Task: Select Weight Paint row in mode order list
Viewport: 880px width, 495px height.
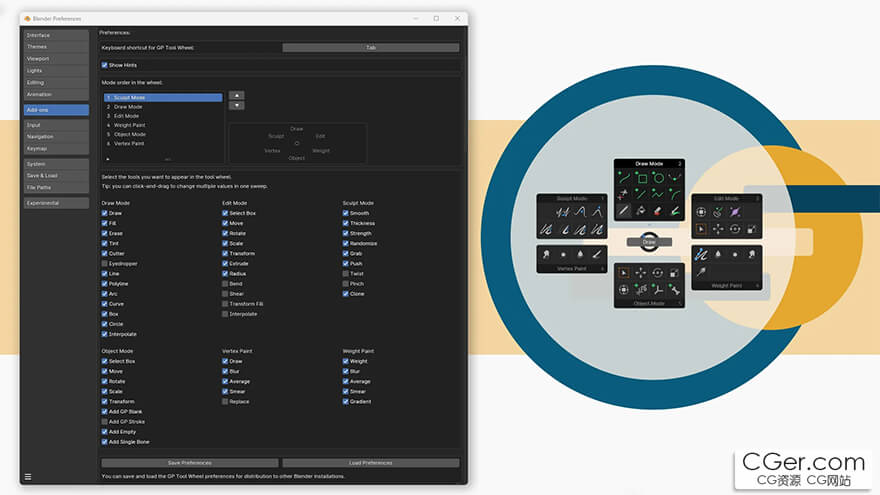Action: (163, 125)
